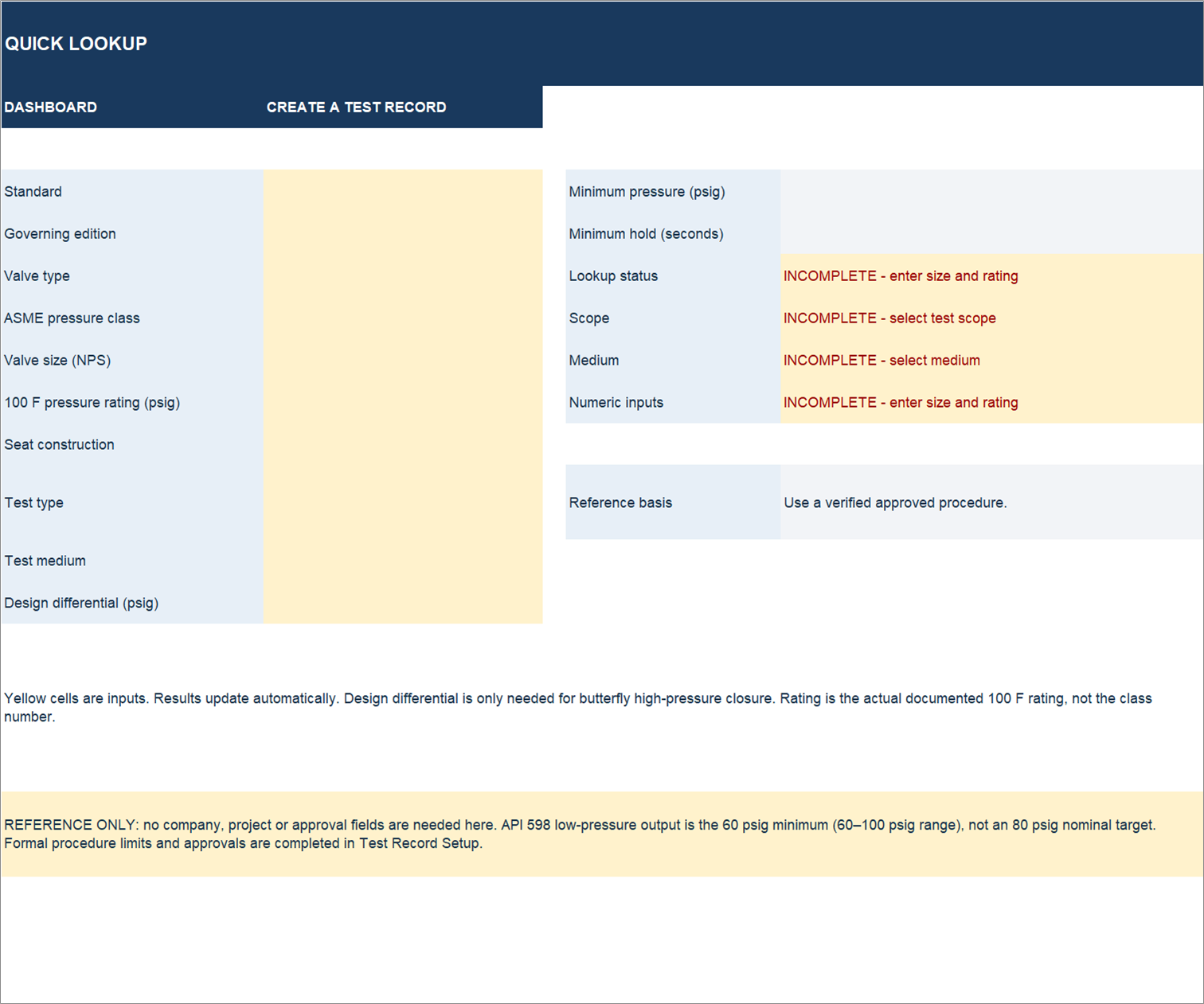The image size is (1204, 1004).
Task: Select the ASME pressure class input cell
Action: [x=403, y=318]
